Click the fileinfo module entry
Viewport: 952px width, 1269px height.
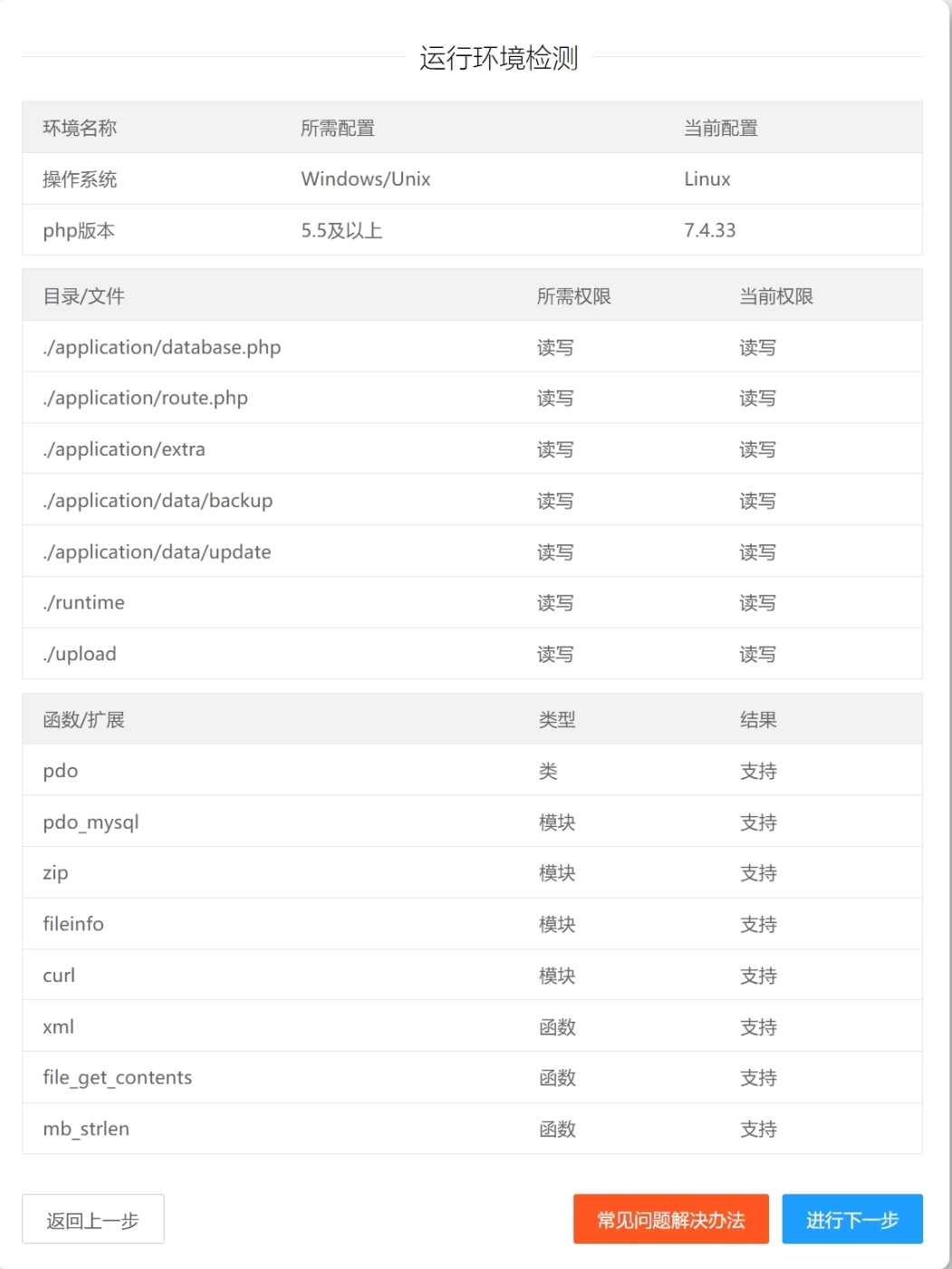coord(73,924)
